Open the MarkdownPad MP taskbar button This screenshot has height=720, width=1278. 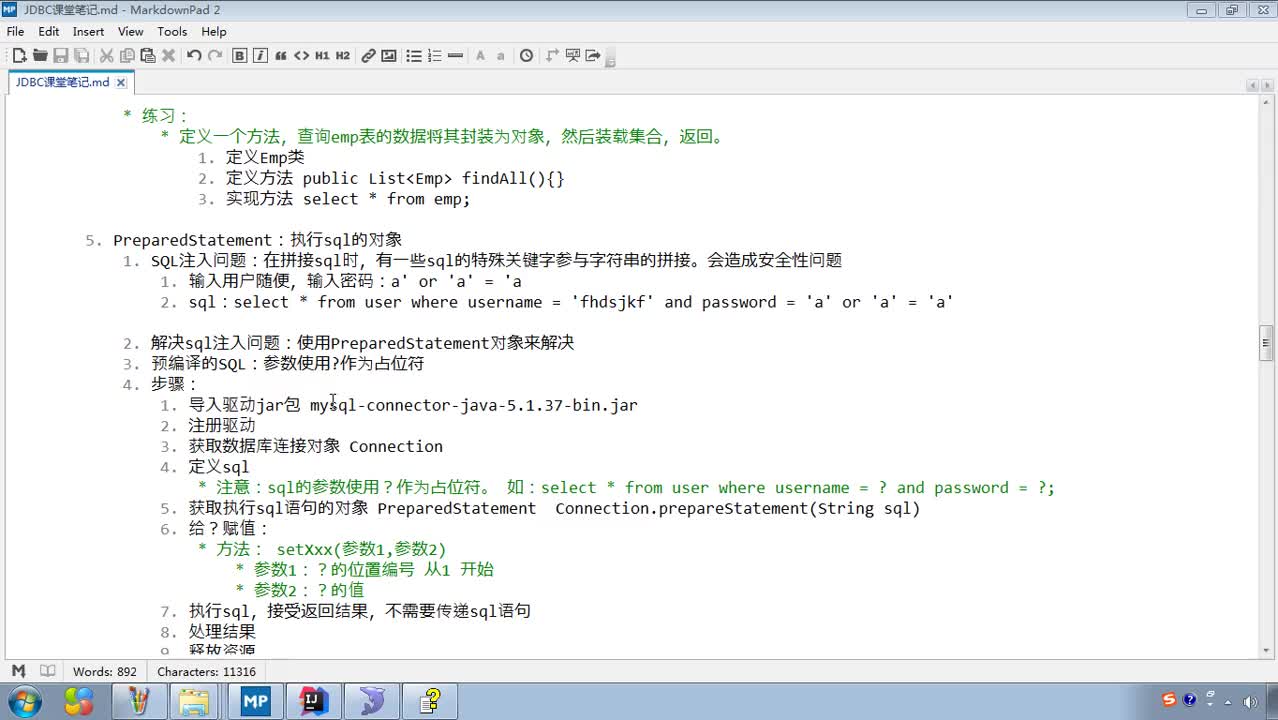pos(255,701)
